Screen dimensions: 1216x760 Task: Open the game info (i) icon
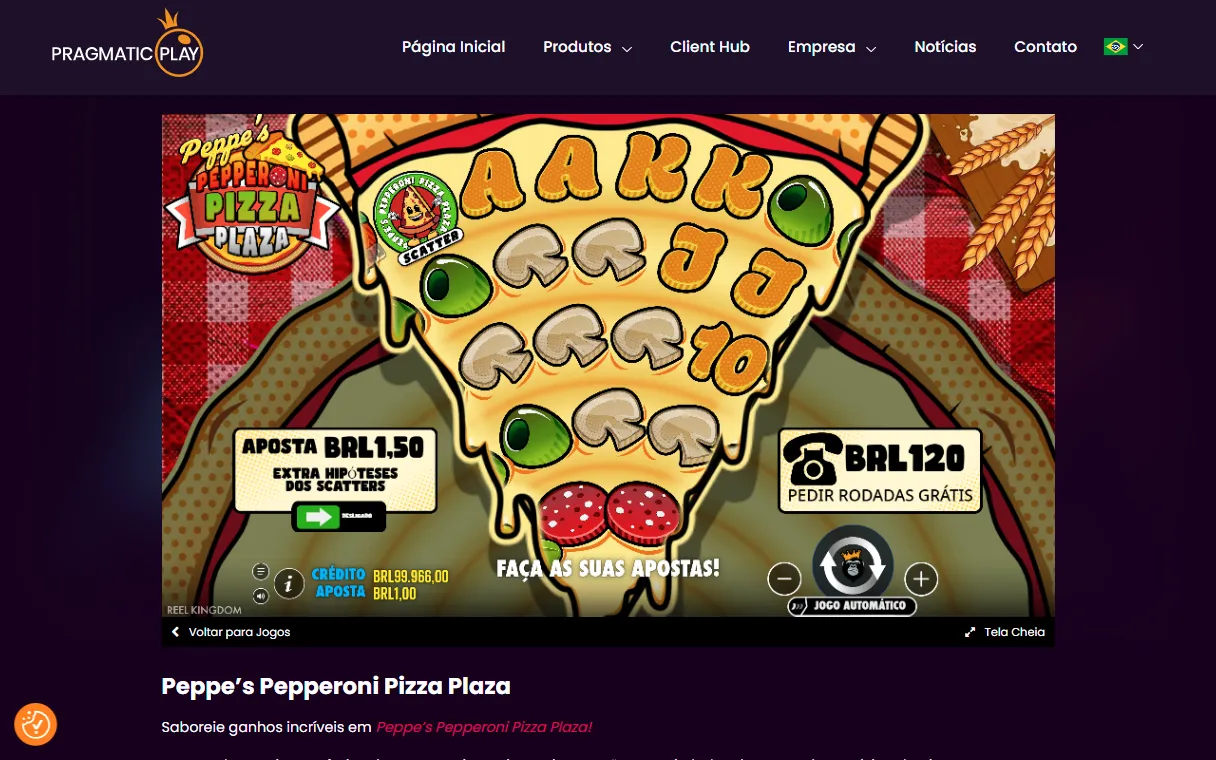coord(289,582)
